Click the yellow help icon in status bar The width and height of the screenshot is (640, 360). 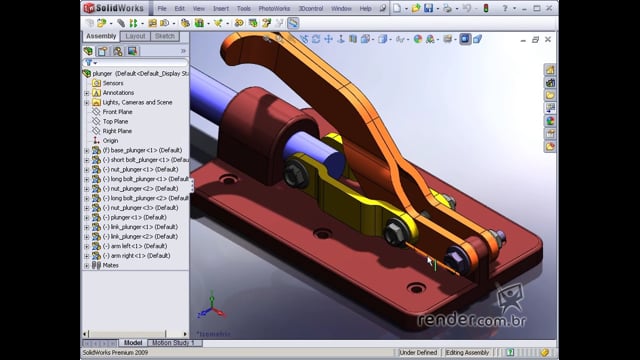pos(544,352)
